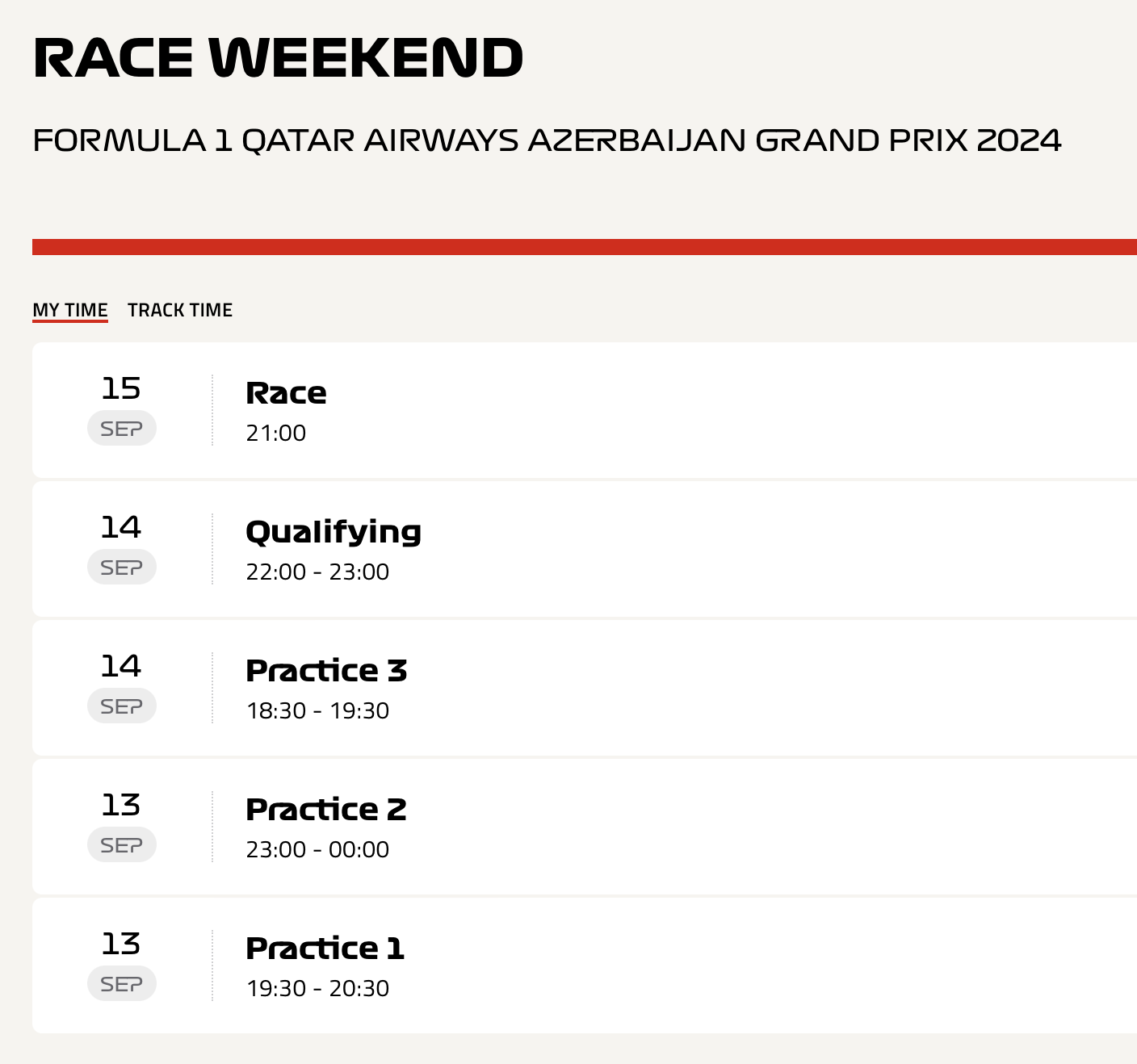
Task: Click the Azerbaijan Grand Prix 2024 title
Action: 547,140
